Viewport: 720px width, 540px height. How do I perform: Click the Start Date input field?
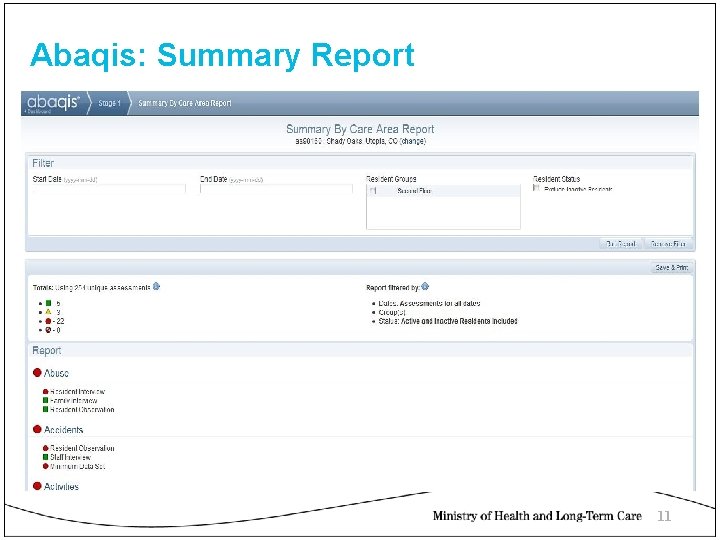(x=109, y=189)
